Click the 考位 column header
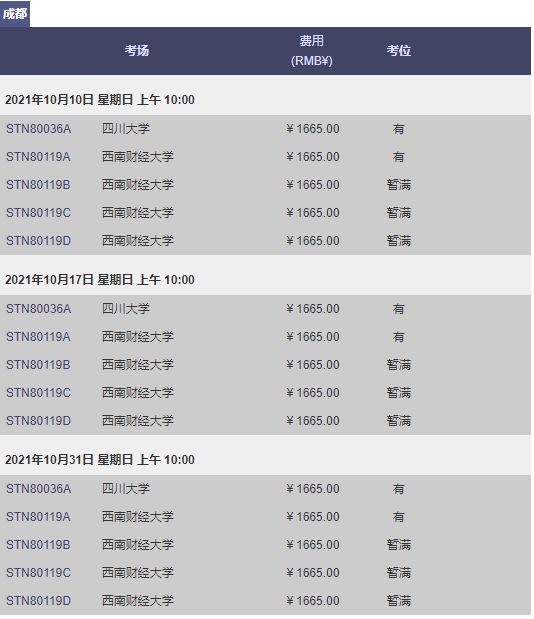 [x=399, y=51]
